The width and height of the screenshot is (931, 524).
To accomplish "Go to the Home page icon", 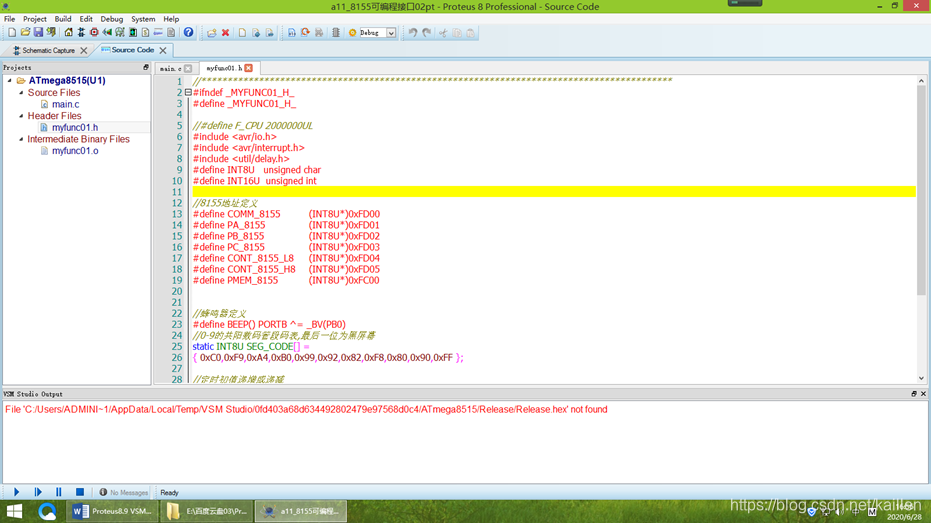I will click(x=68, y=33).
